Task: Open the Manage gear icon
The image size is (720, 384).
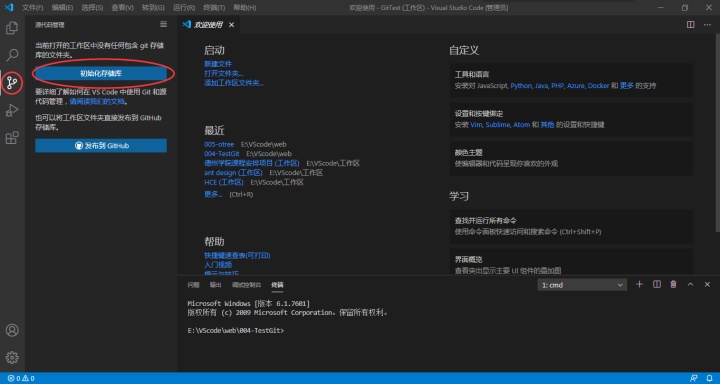Action: click(12, 357)
